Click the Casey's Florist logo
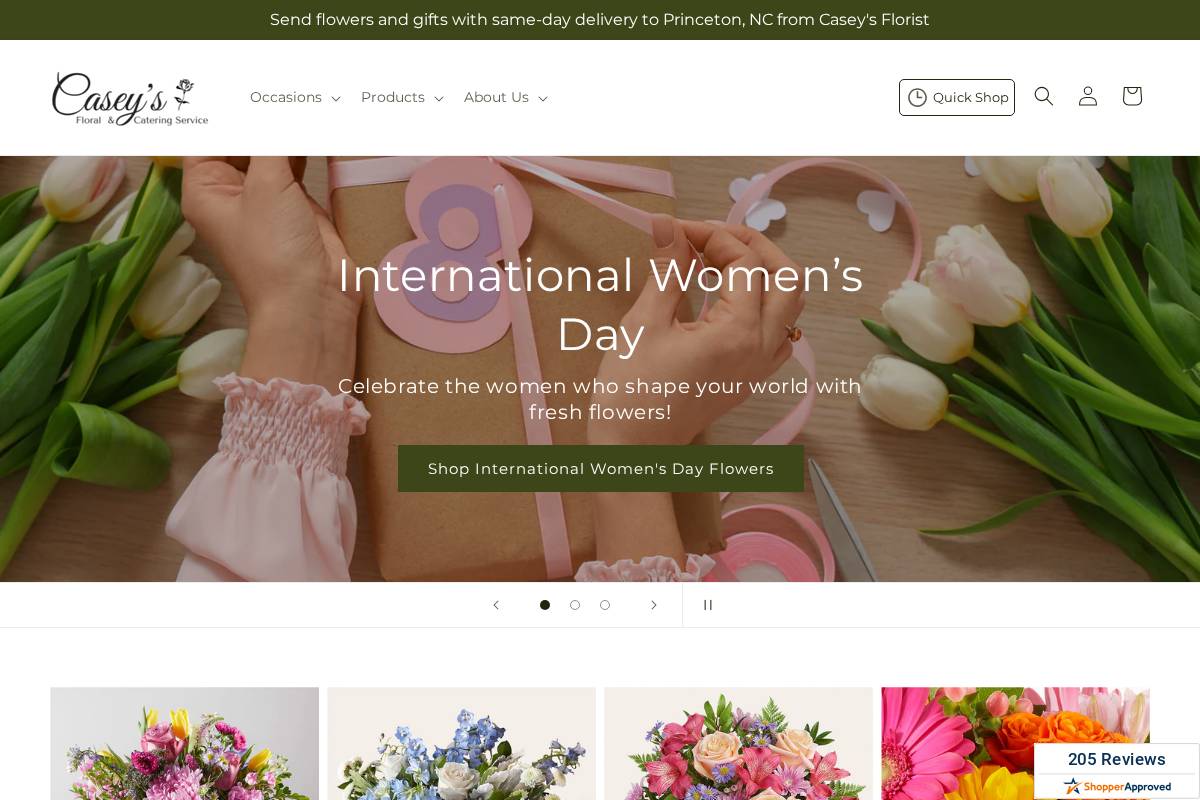This screenshot has width=1200, height=800. tap(130, 98)
